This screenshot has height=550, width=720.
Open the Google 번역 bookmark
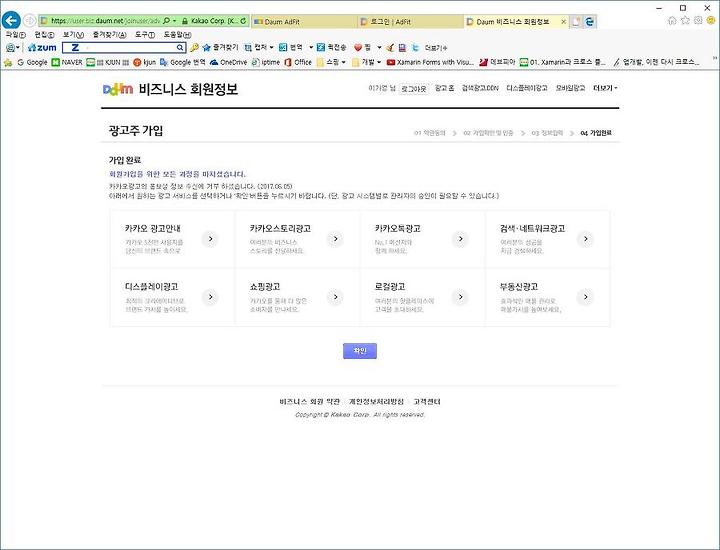[182, 62]
